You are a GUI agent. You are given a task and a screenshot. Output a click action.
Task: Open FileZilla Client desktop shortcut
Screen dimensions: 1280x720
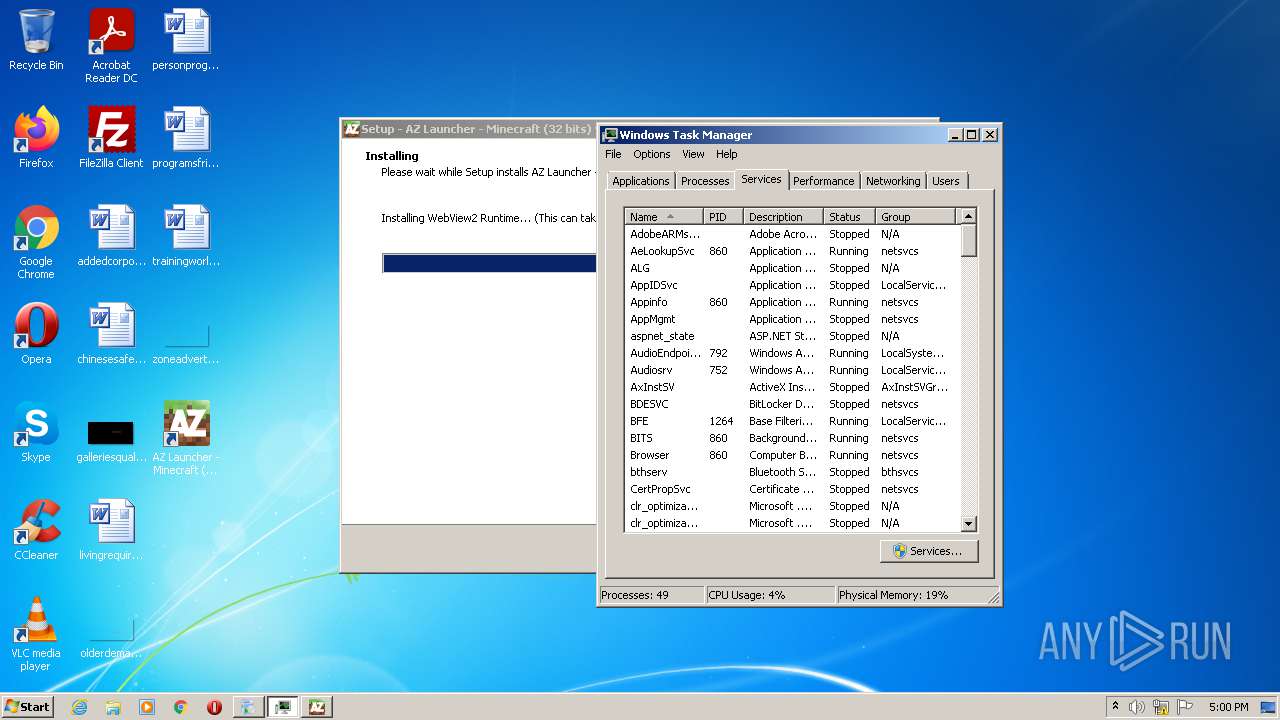pyautogui.click(x=111, y=138)
